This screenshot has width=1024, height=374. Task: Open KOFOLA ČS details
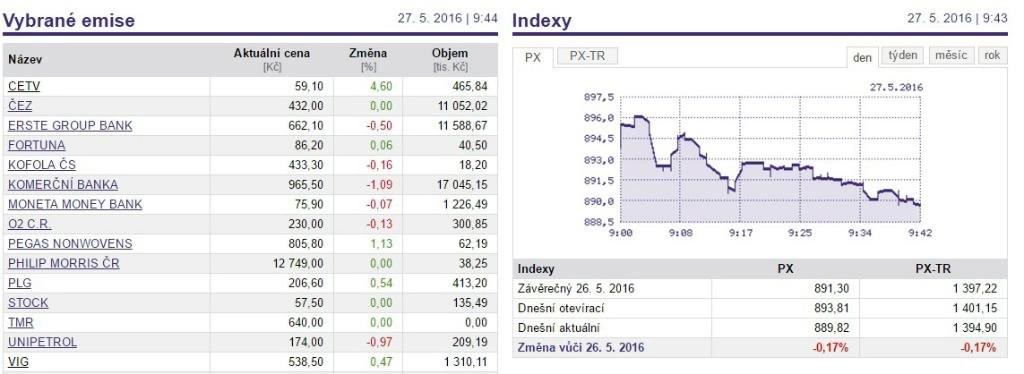(x=42, y=164)
